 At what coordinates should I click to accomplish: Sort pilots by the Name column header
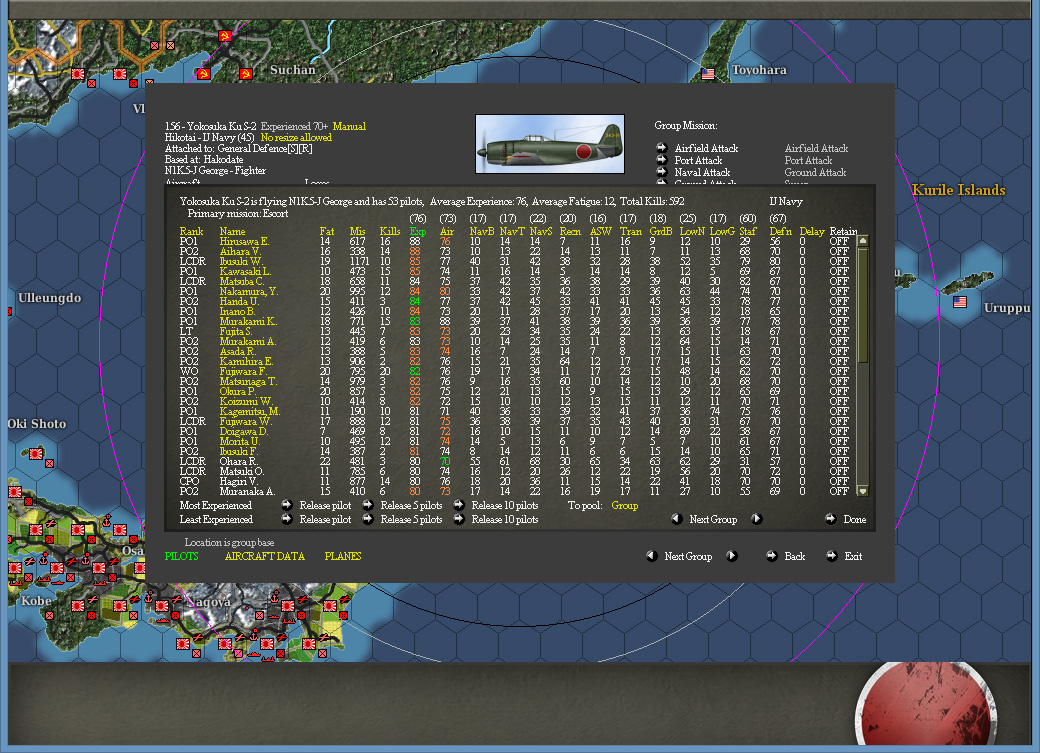[x=232, y=231]
